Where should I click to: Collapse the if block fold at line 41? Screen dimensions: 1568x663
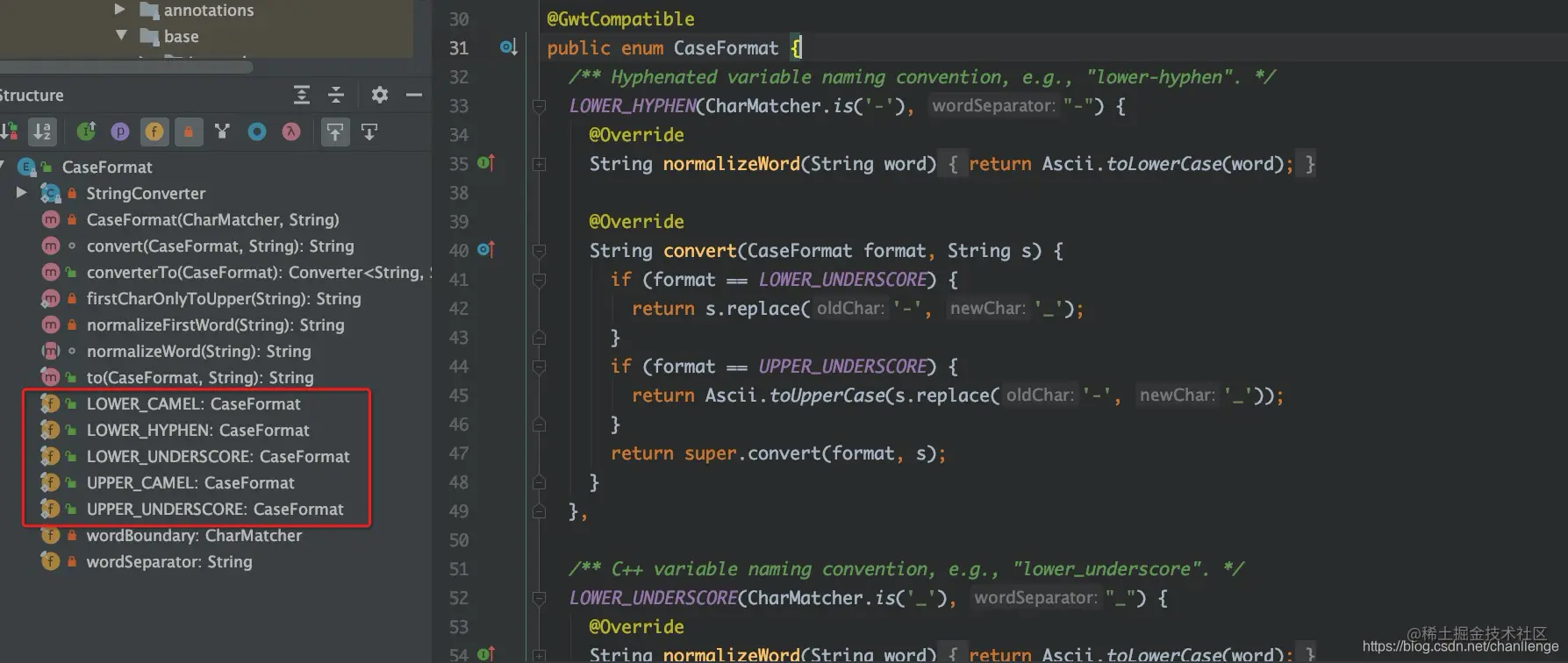tap(539, 280)
